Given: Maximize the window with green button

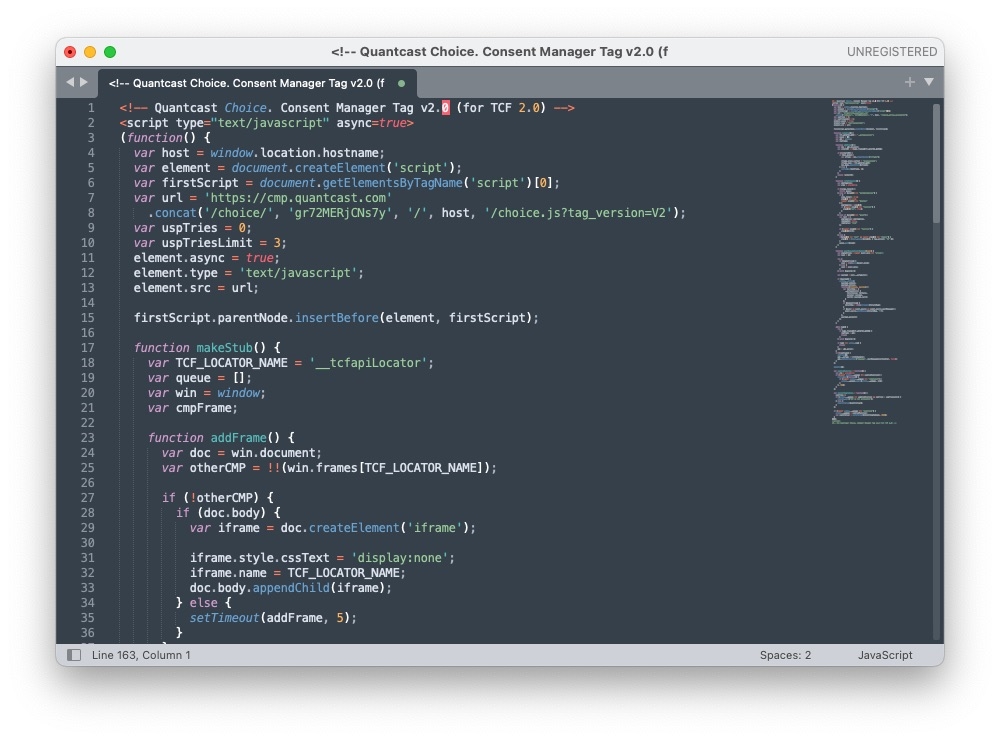Looking at the screenshot, I should point(110,52).
